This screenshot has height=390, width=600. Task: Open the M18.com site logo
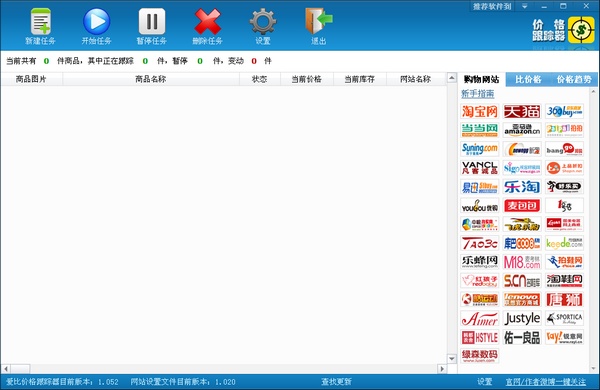(522, 262)
